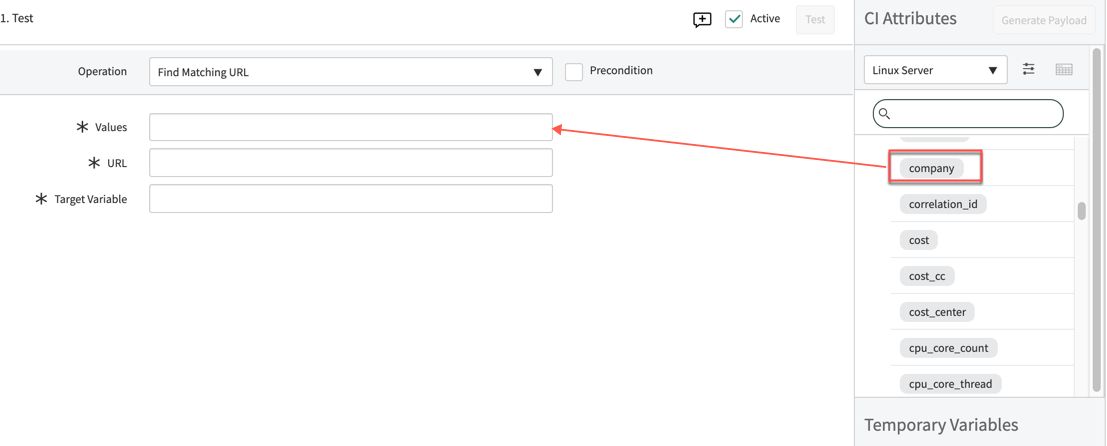Open the Linux Server dropdown
Viewport: 1107px width, 446px height.
pyautogui.click(x=935, y=70)
